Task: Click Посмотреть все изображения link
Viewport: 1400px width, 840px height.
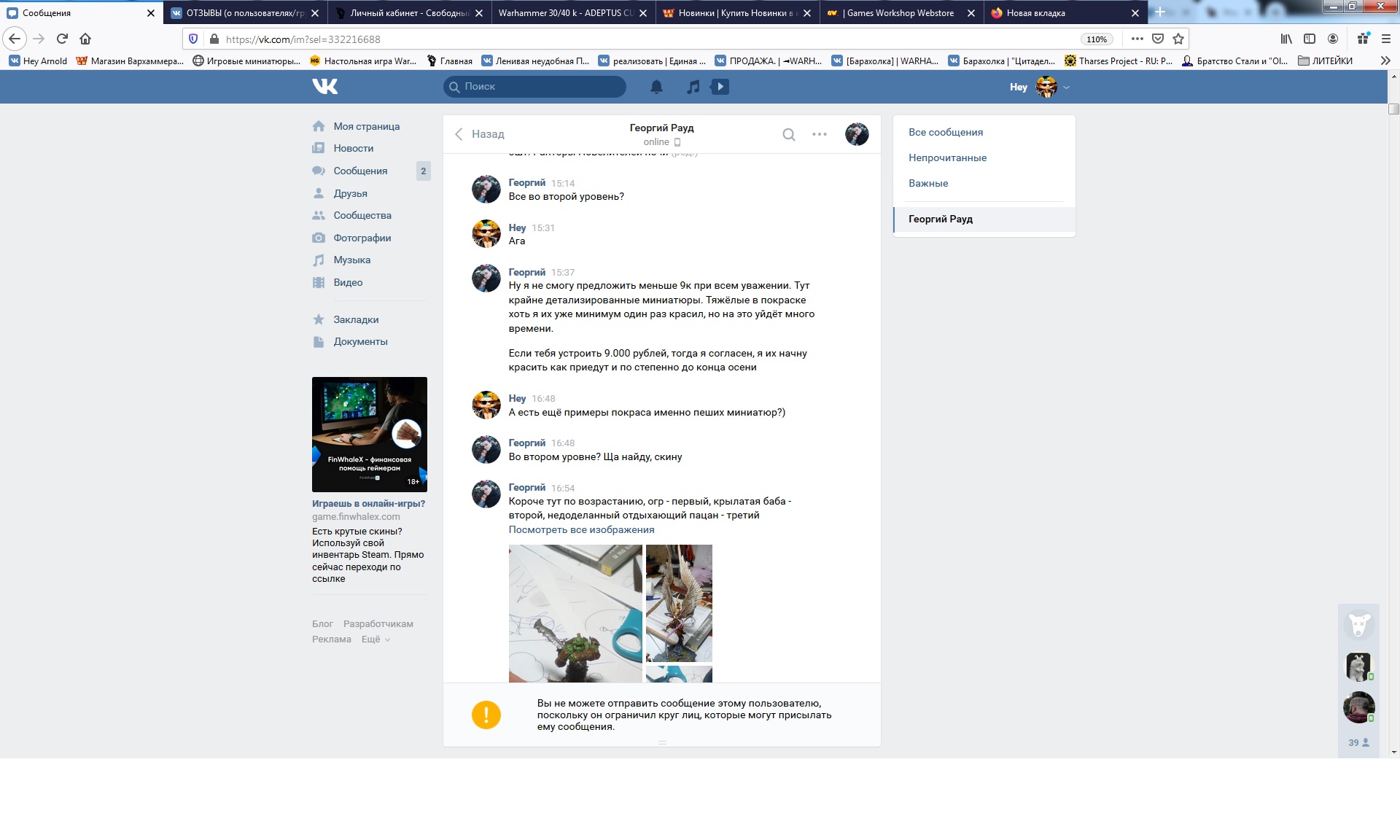Action: 581,529
